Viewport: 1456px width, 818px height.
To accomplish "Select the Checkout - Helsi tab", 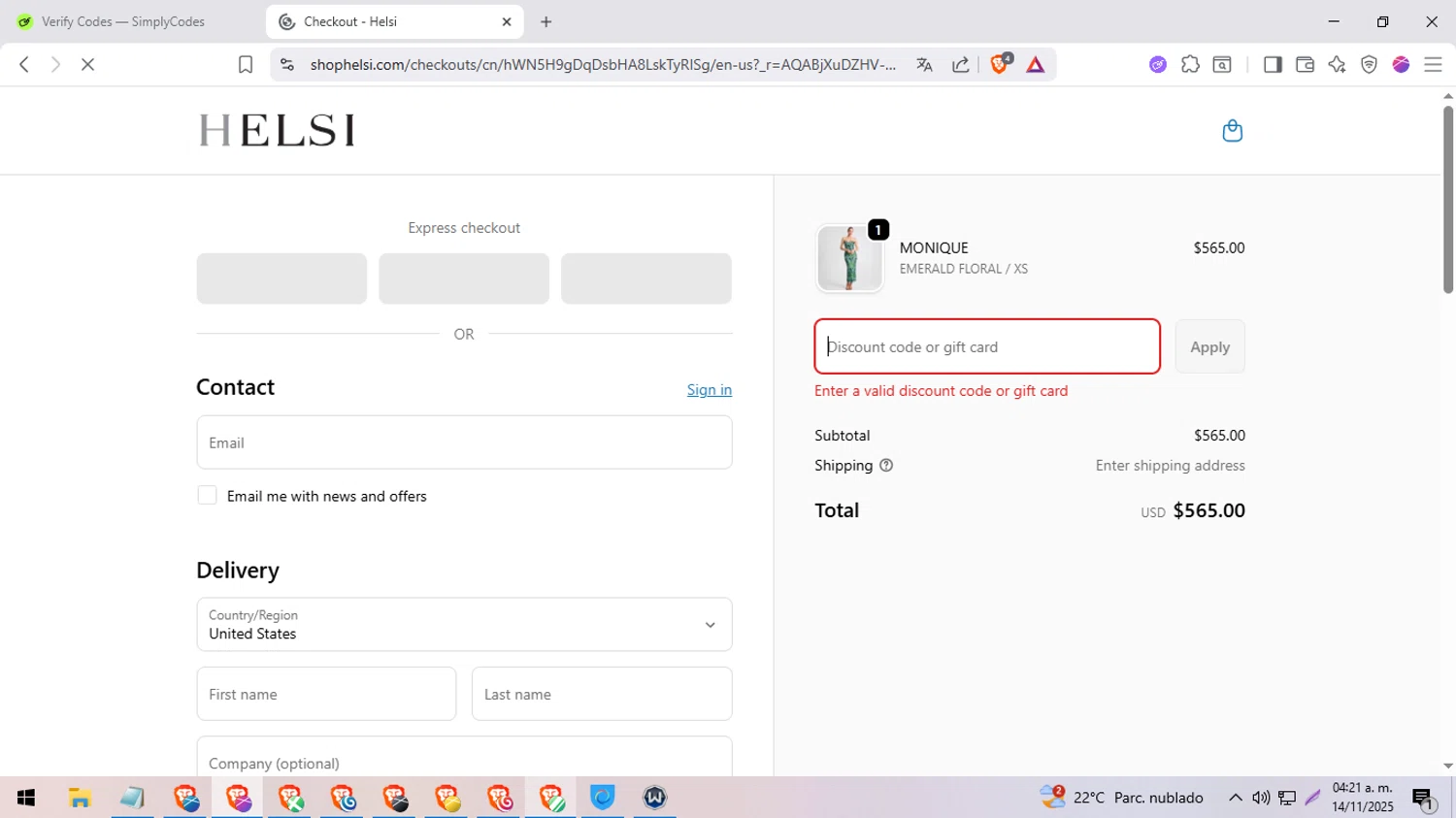I will (394, 21).
